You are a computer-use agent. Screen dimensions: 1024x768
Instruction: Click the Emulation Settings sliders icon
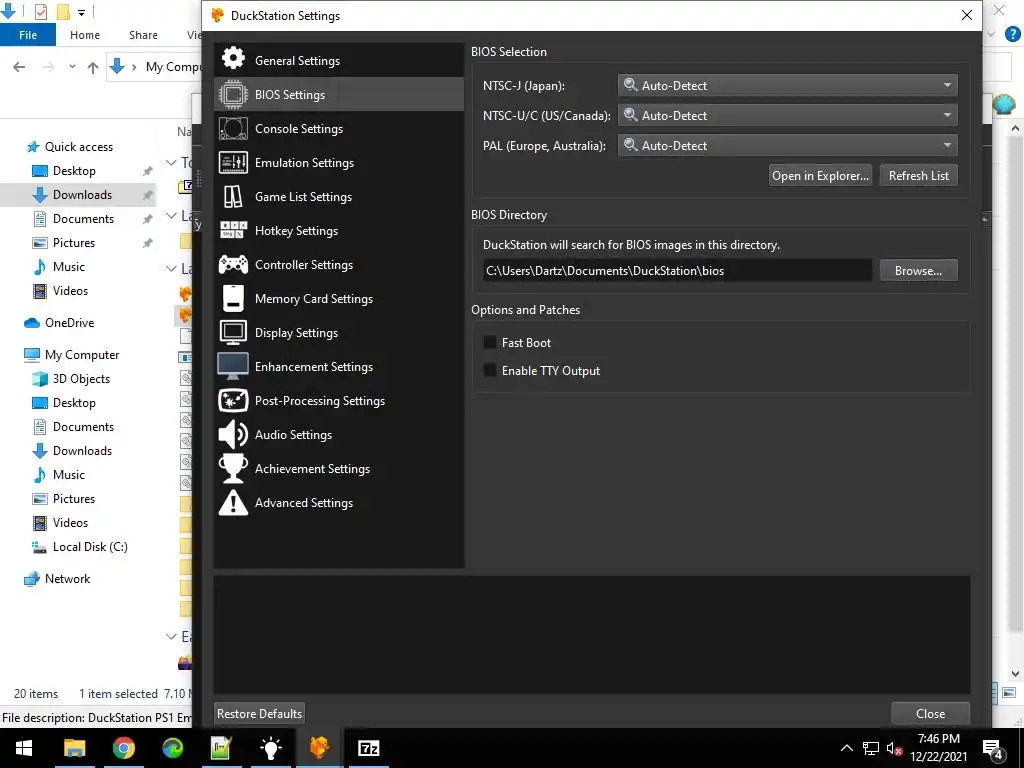[x=233, y=162]
